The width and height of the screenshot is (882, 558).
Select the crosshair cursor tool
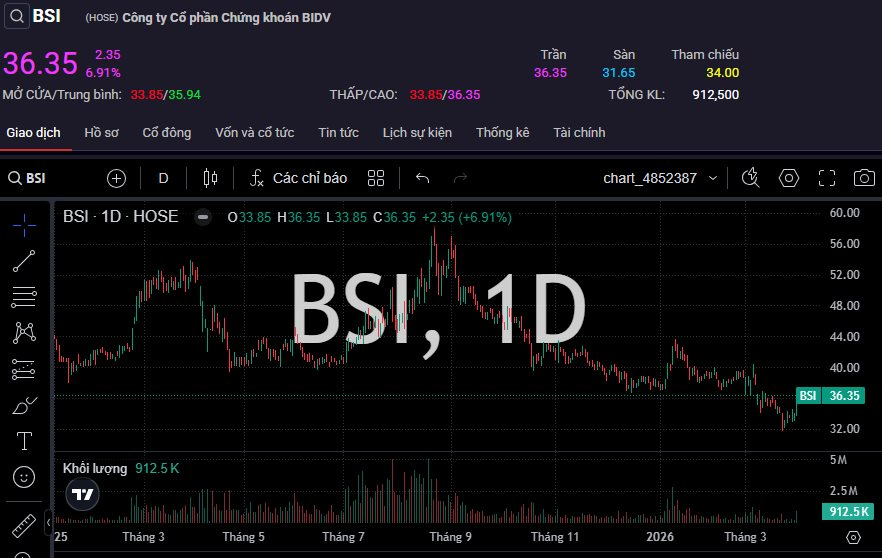click(x=24, y=224)
